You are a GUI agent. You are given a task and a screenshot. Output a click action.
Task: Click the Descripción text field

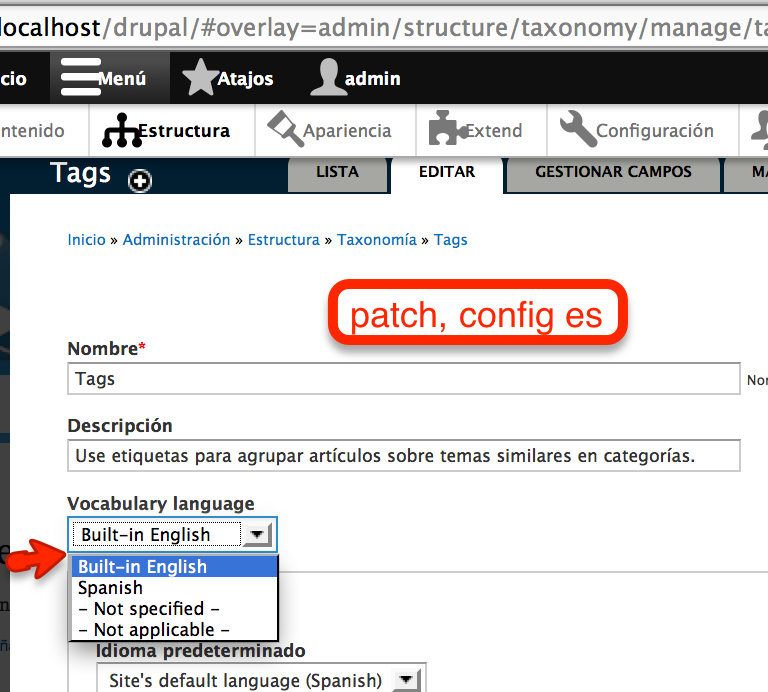click(x=404, y=456)
